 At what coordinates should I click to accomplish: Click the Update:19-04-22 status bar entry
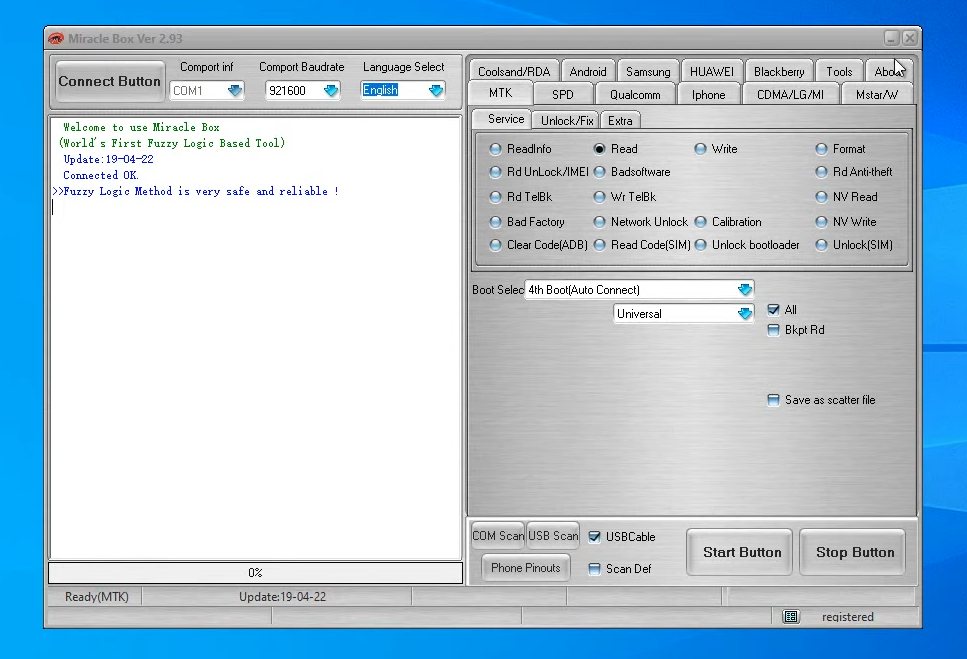click(x=282, y=597)
